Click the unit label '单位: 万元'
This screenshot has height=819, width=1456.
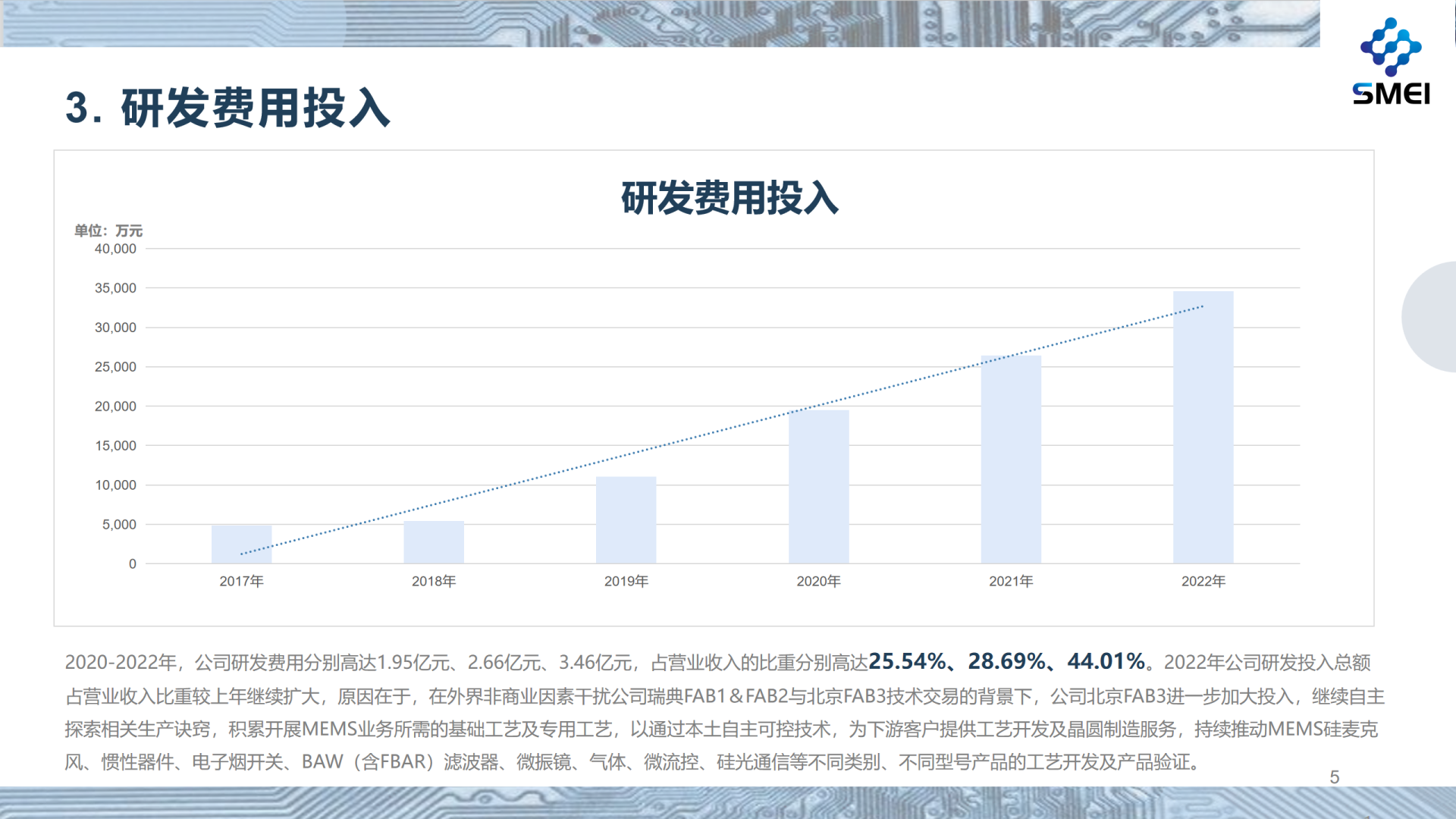108,231
